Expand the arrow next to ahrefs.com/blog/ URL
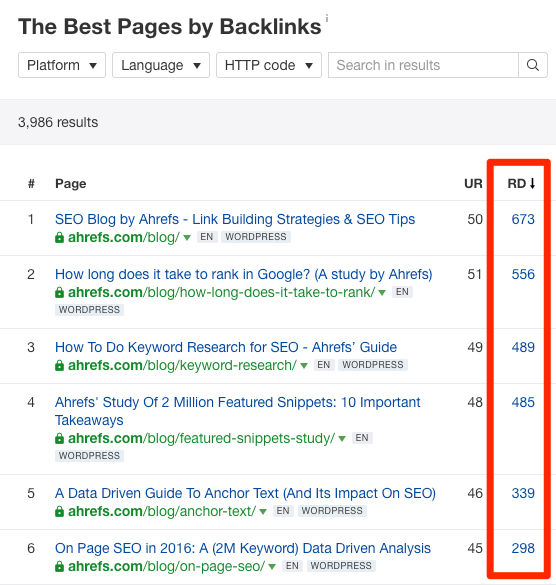556x585 pixels. [x=187, y=238]
